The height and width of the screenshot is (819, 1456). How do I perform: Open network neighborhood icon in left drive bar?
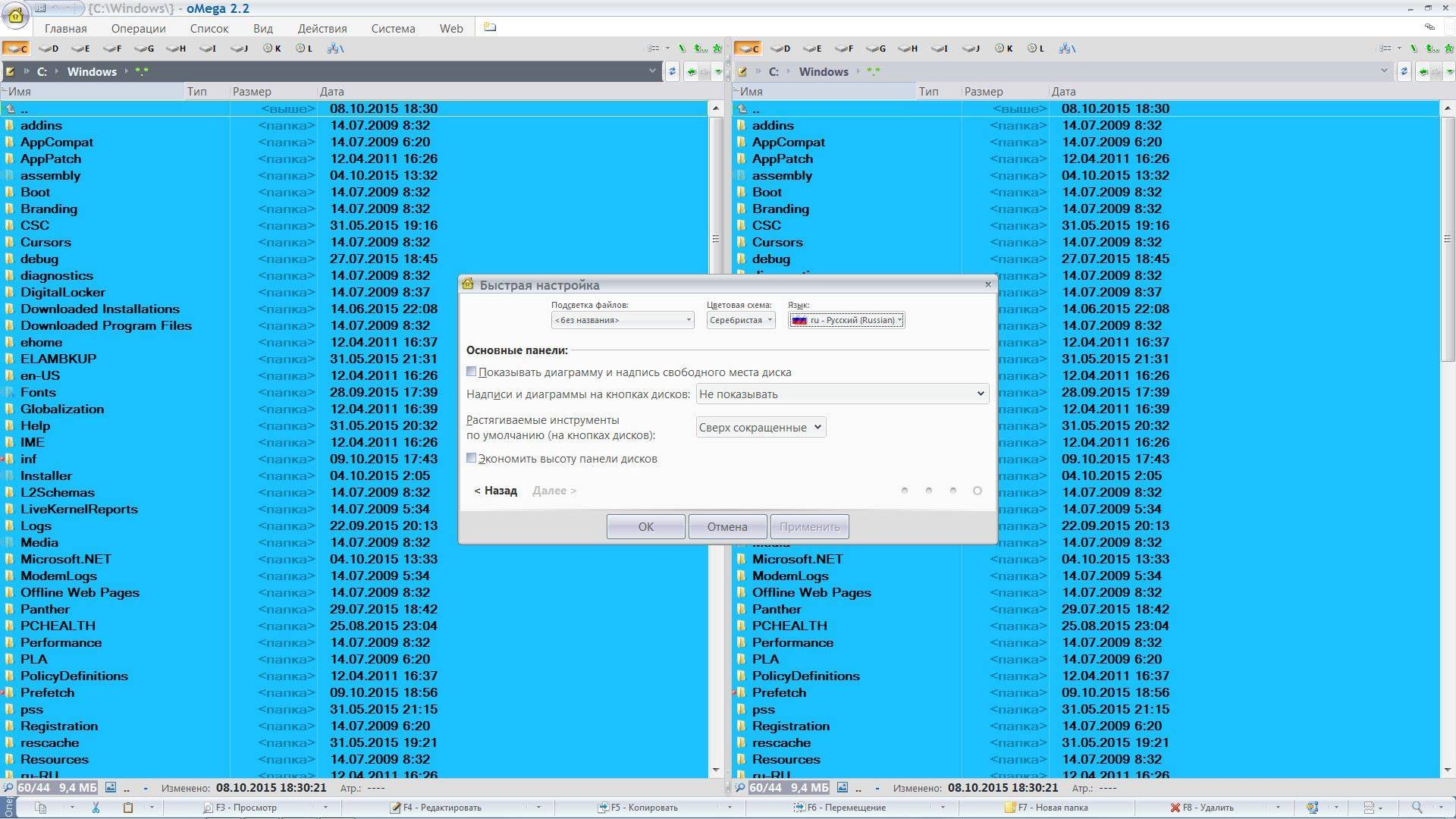coord(335,49)
